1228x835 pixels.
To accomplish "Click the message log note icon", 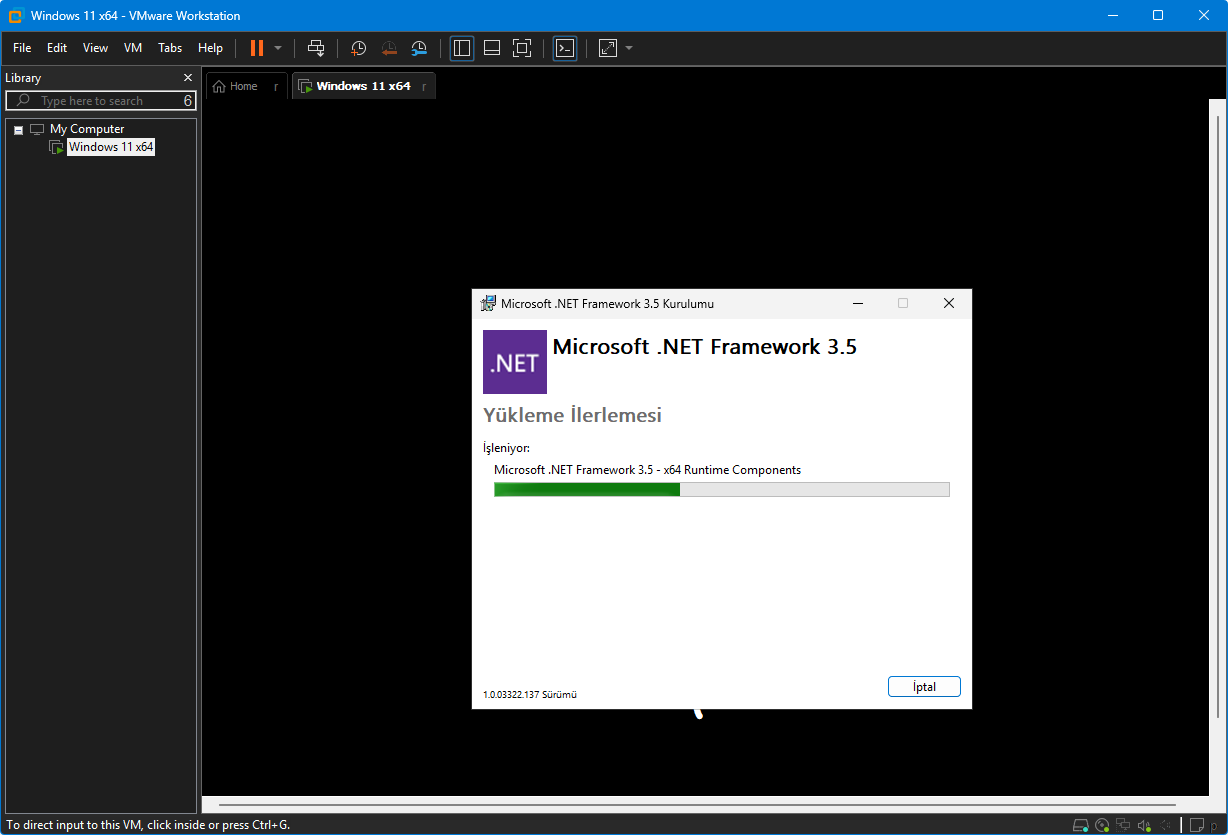I will [x=1197, y=825].
